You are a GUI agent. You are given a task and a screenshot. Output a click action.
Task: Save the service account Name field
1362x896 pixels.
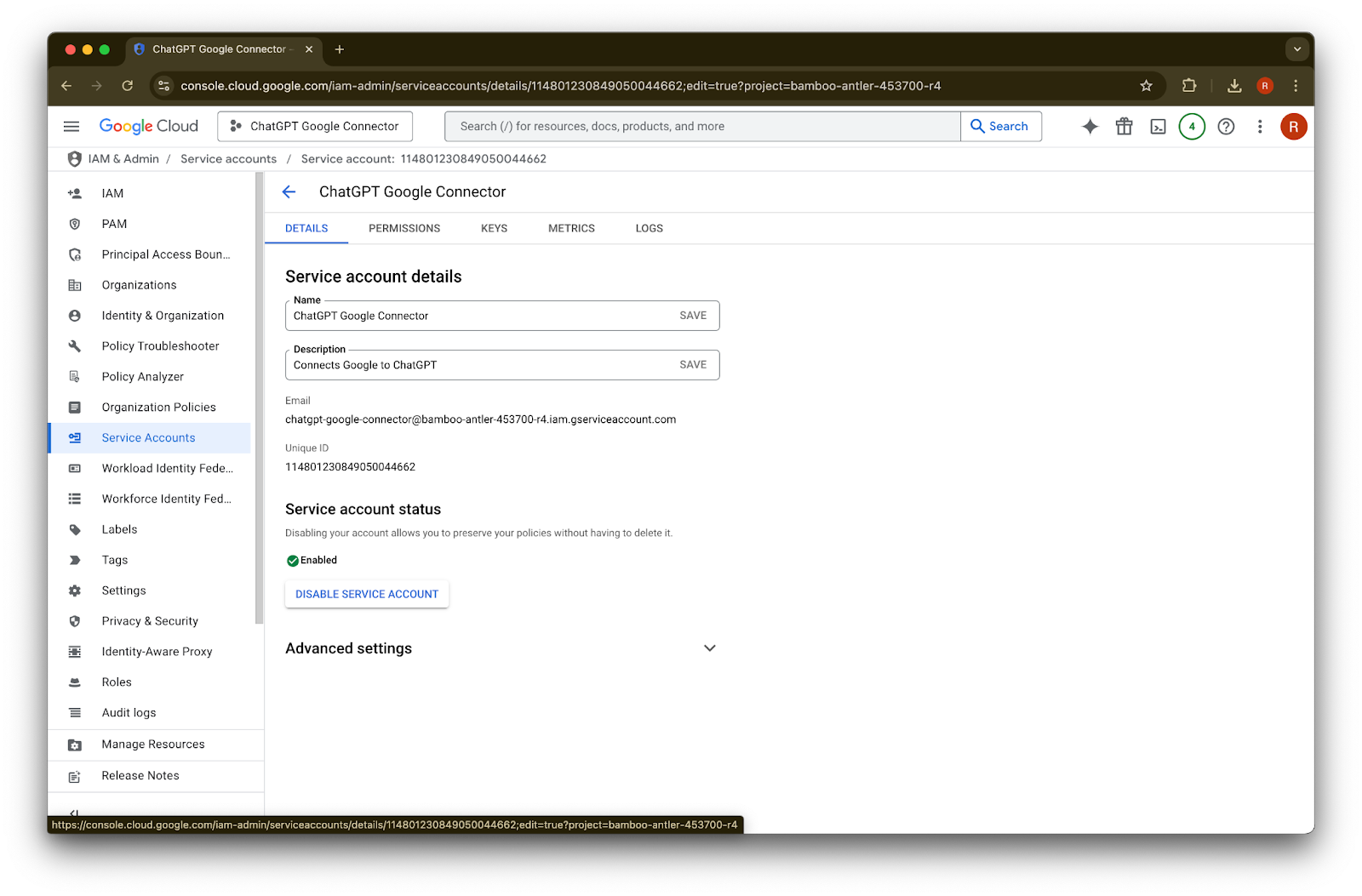(693, 316)
